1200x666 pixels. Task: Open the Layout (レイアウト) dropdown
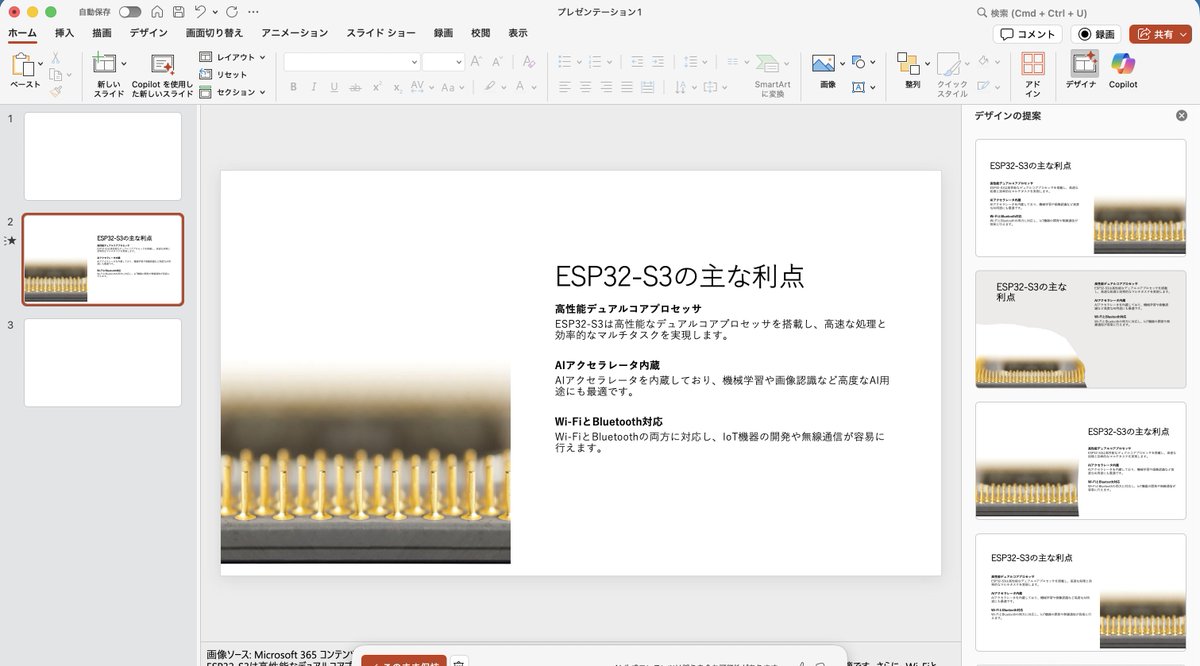[x=232, y=58]
